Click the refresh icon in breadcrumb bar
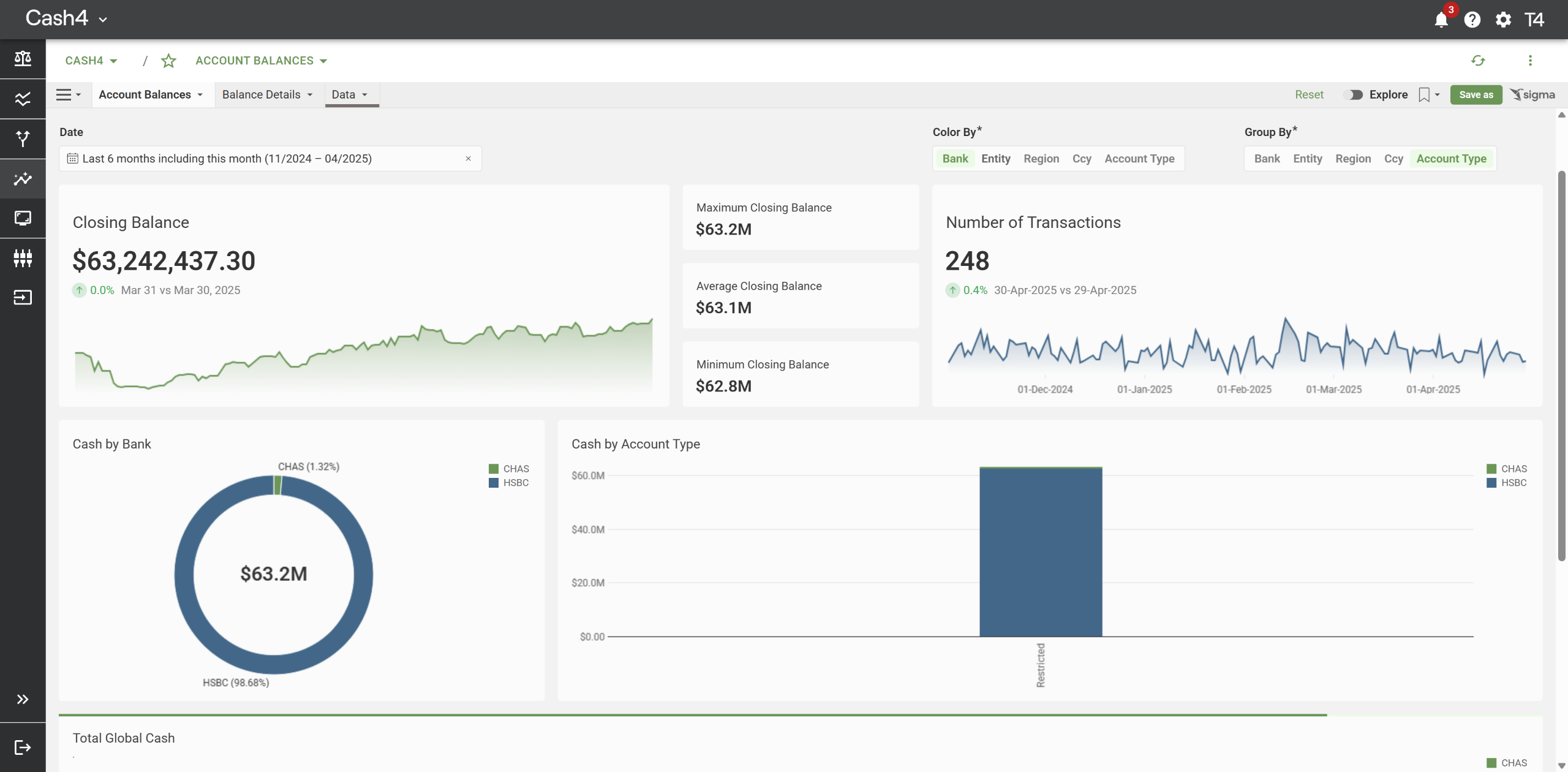The height and width of the screenshot is (772, 1568). point(1478,61)
